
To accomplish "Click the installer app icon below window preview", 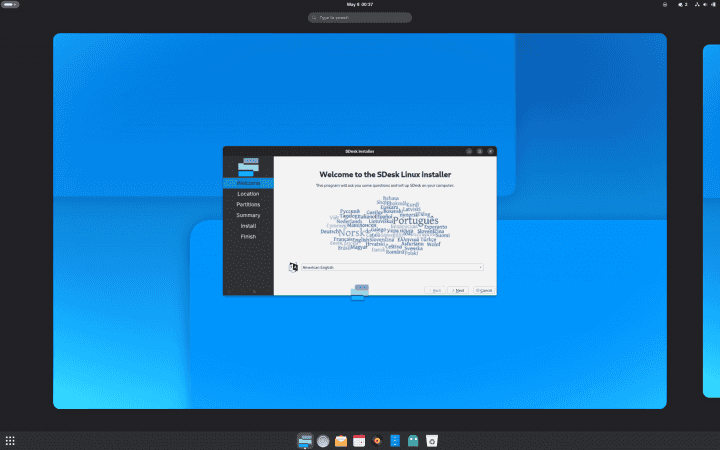I will [x=360, y=292].
